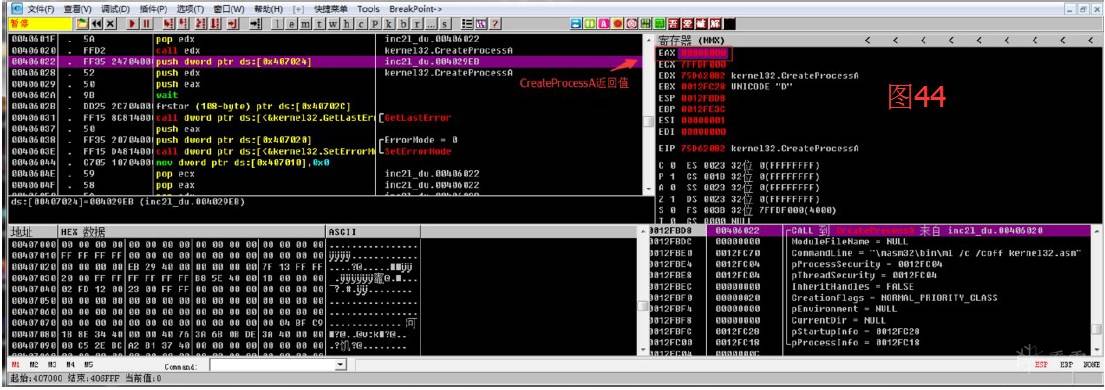Expand the Command history dropdown arrow
This screenshot has height=390, width=1105.
click(340, 365)
